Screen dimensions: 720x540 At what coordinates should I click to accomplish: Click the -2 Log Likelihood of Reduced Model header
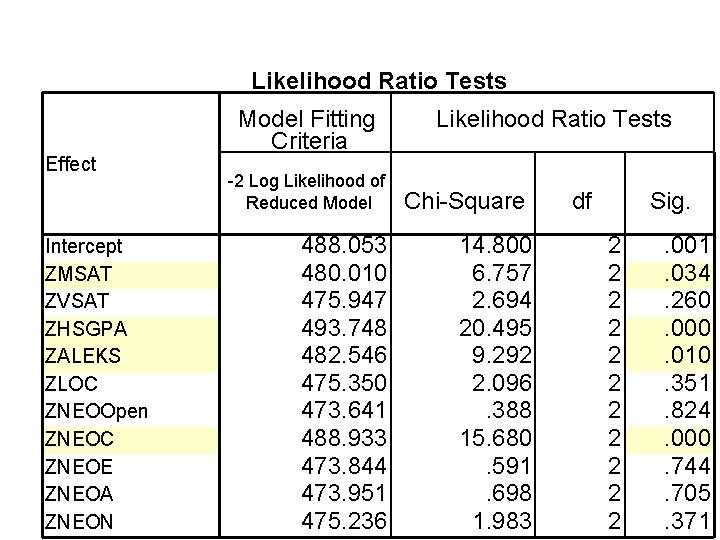click(x=307, y=192)
